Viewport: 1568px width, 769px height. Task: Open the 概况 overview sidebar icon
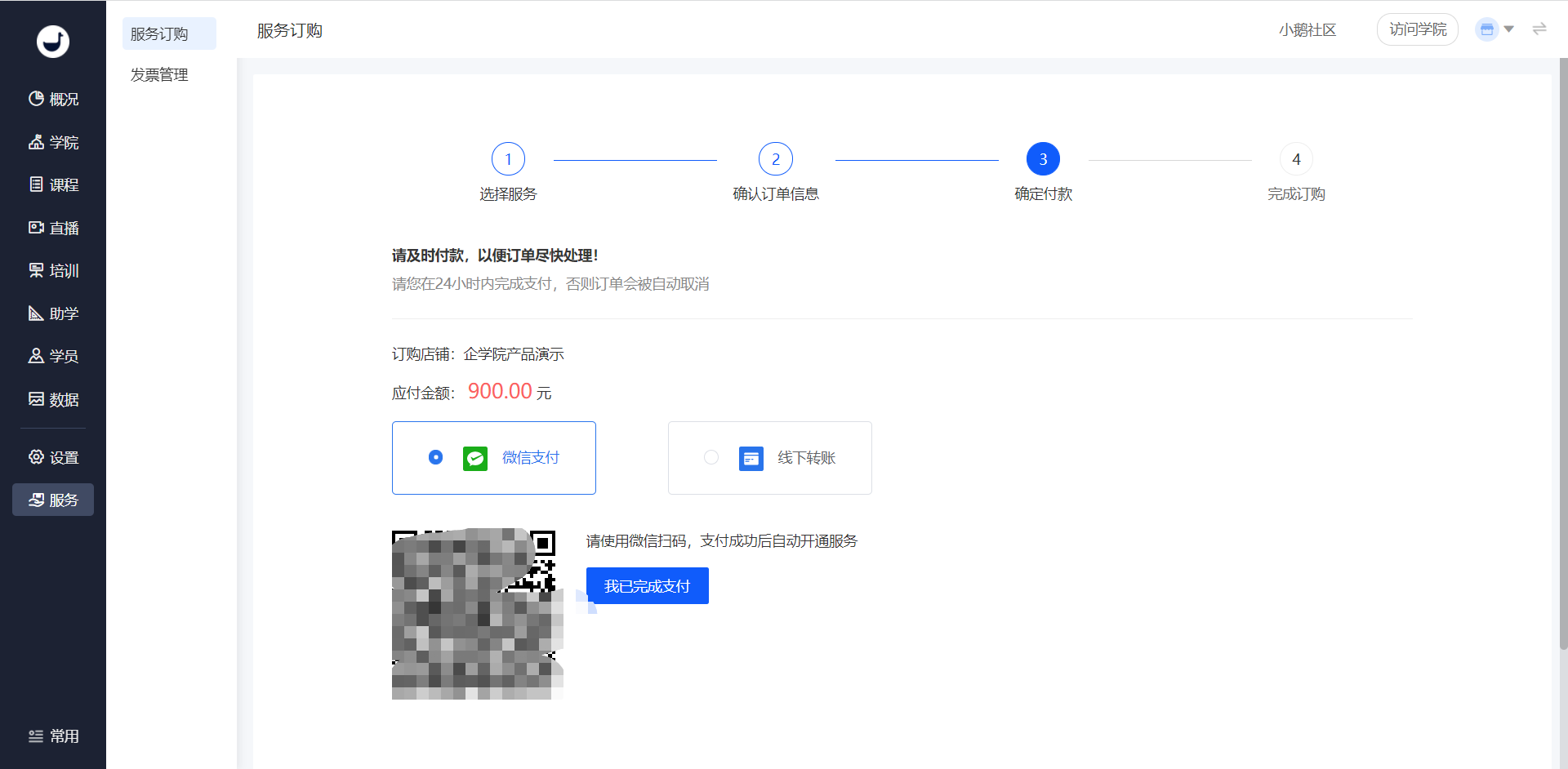[36, 99]
